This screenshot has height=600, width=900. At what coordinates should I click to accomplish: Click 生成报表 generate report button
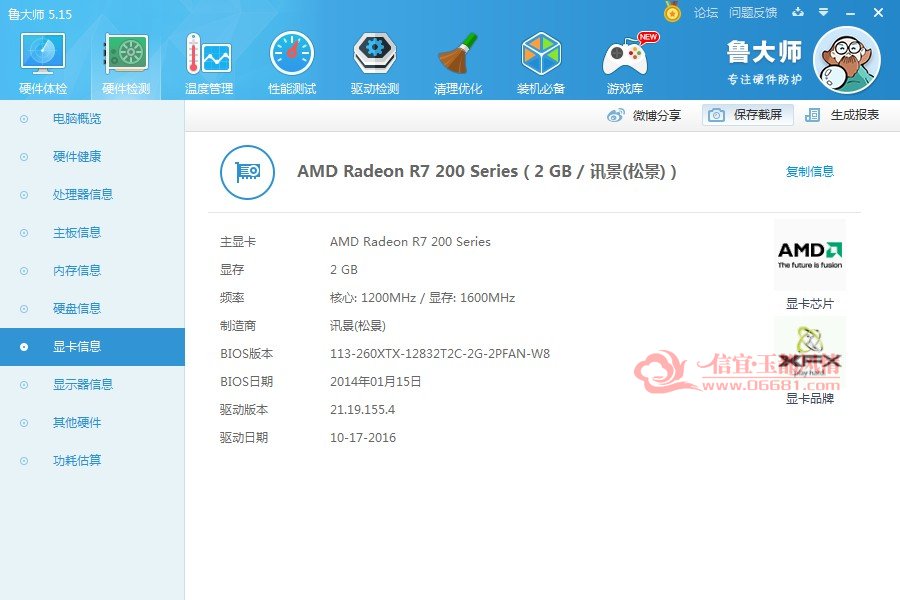pyautogui.click(x=855, y=115)
